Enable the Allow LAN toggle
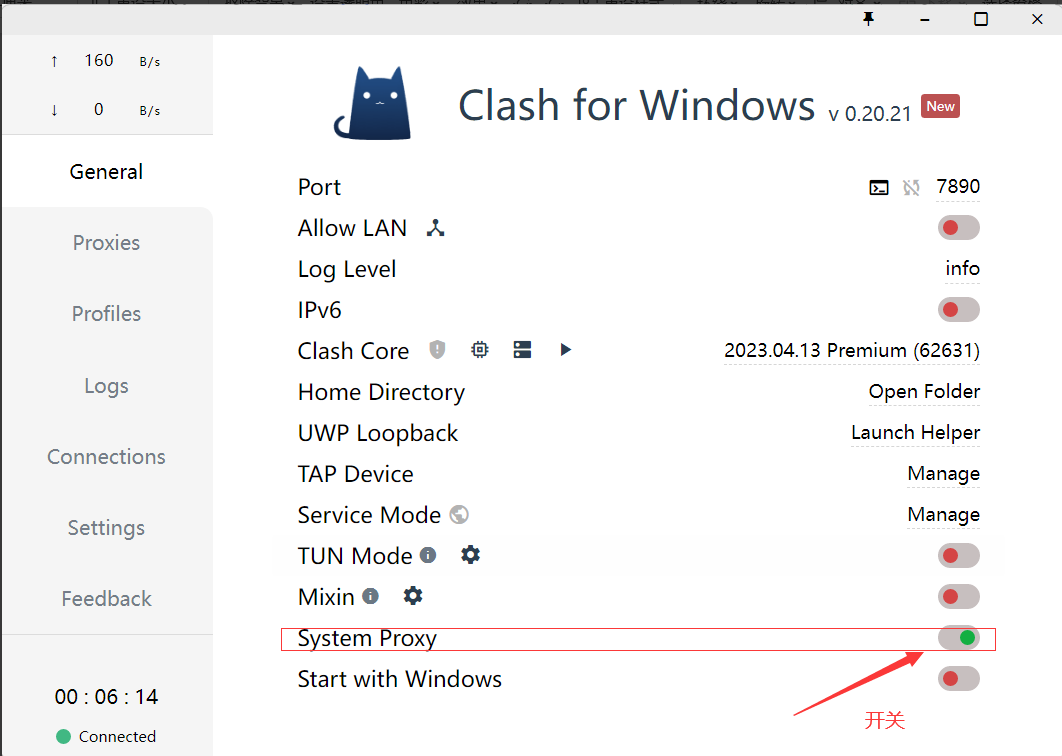Image resolution: width=1062 pixels, height=756 pixels. [958, 228]
